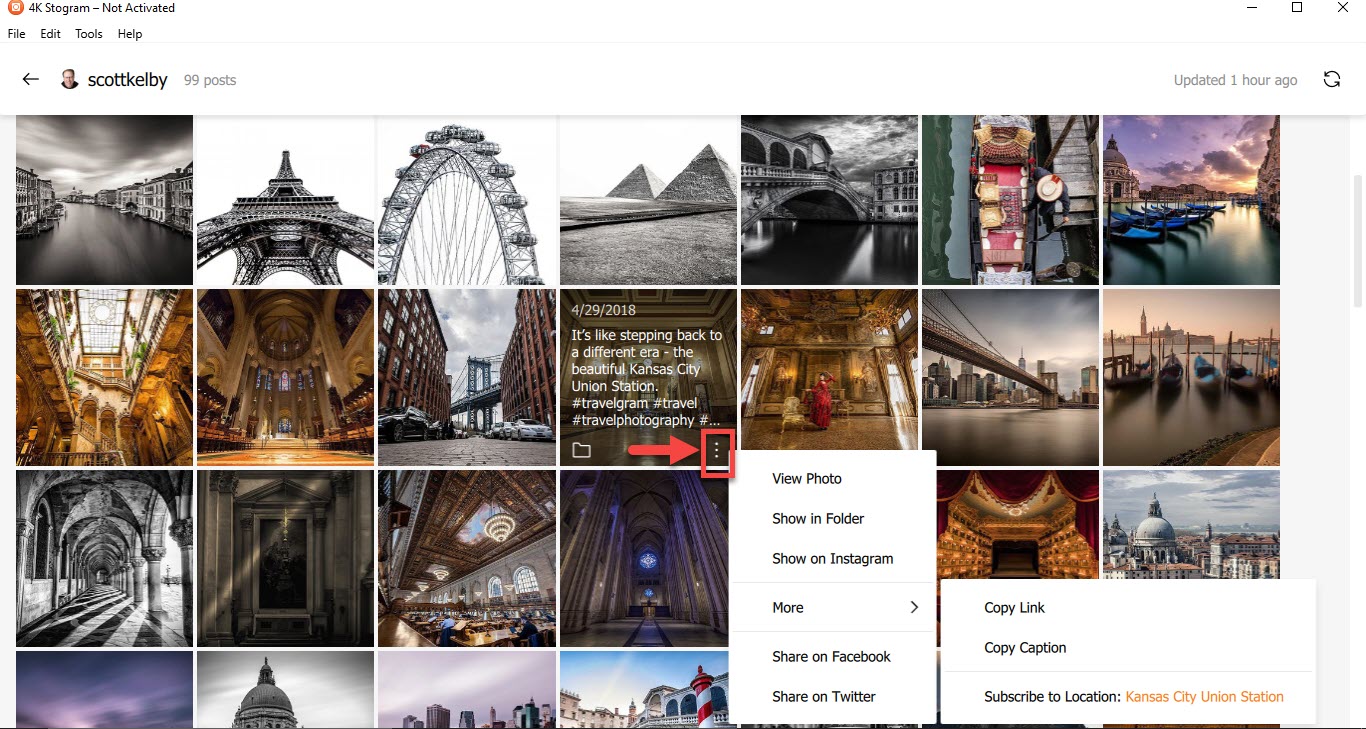Open the Eiffel Tower photo thumbnail
This screenshot has width=1366, height=729.
tap(285, 200)
